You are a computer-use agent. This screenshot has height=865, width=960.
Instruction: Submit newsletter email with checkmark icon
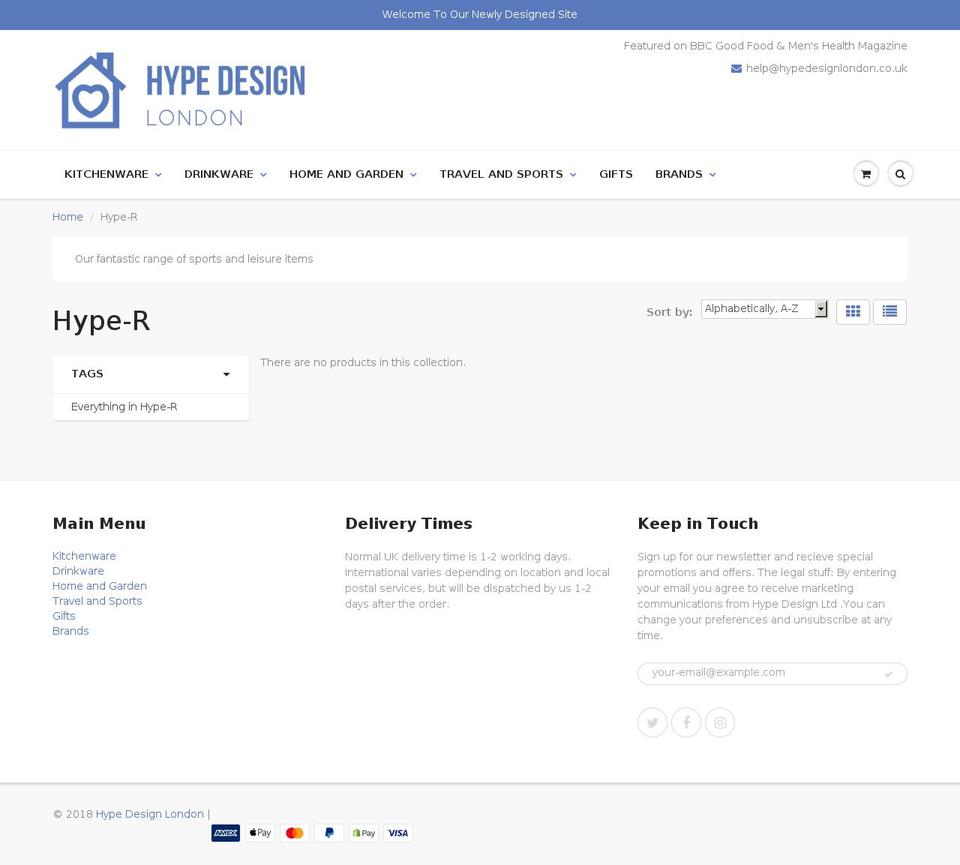(x=888, y=673)
